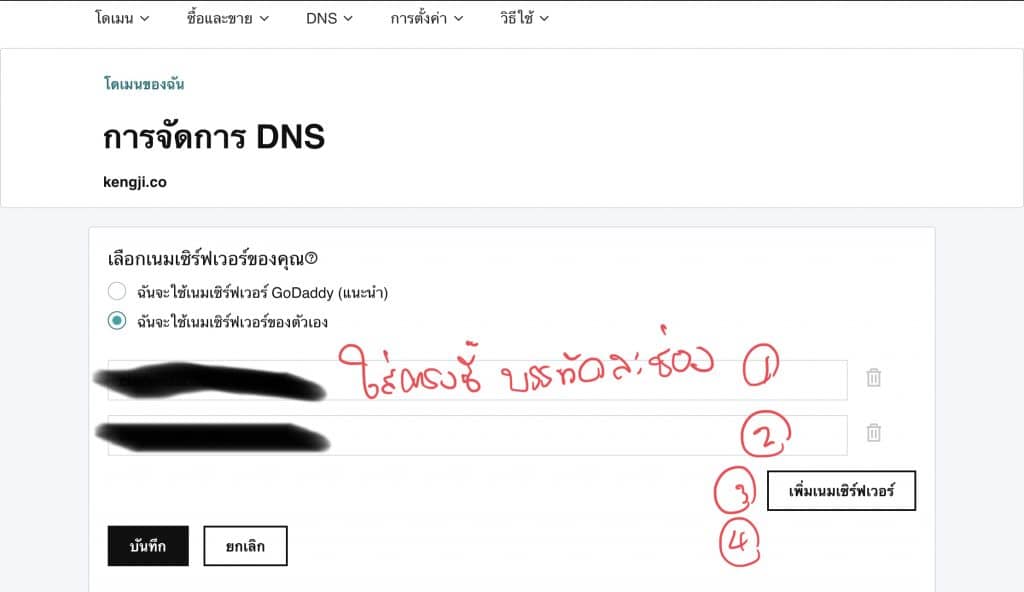Click the เพิ่มเนมเซิร์ฟเวอร์ button
1024x592 pixels.
841,491
